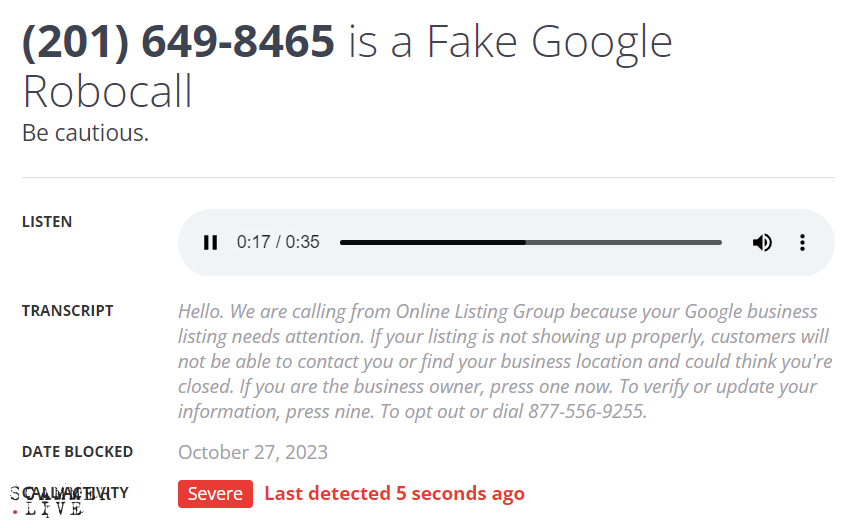Click the Be cautious subtitle
The image size is (852, 528).
pyautogui.click(x=85, y=133)
